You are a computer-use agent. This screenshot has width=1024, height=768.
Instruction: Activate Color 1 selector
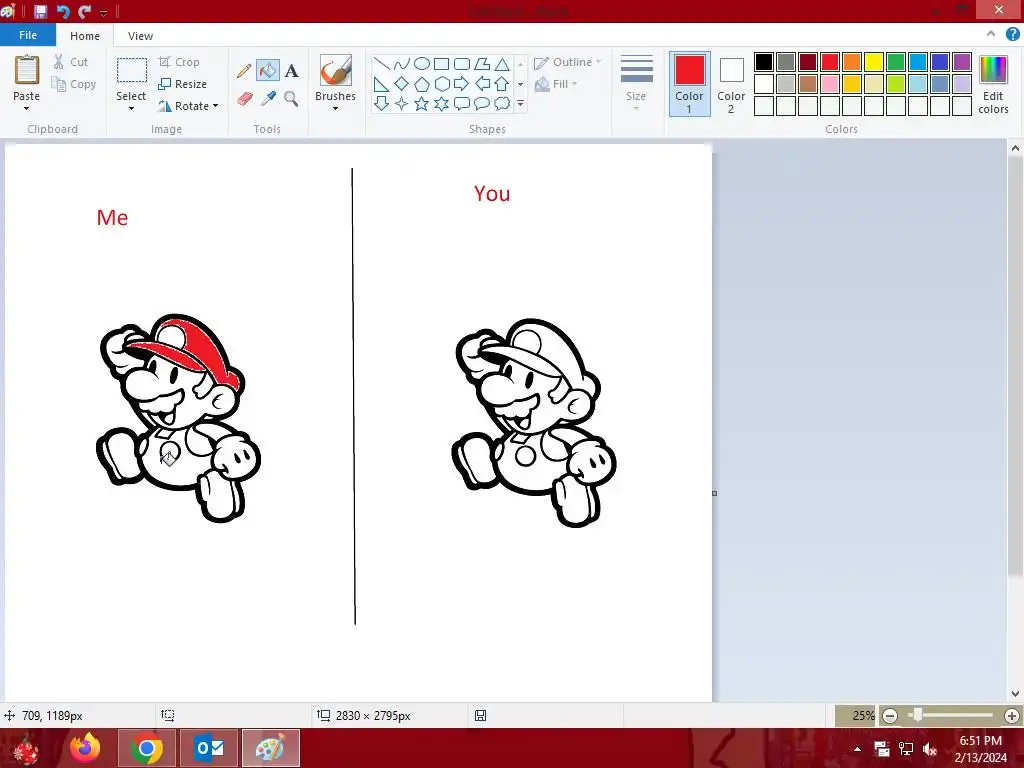pyautogui.click(x=689, y=84)
